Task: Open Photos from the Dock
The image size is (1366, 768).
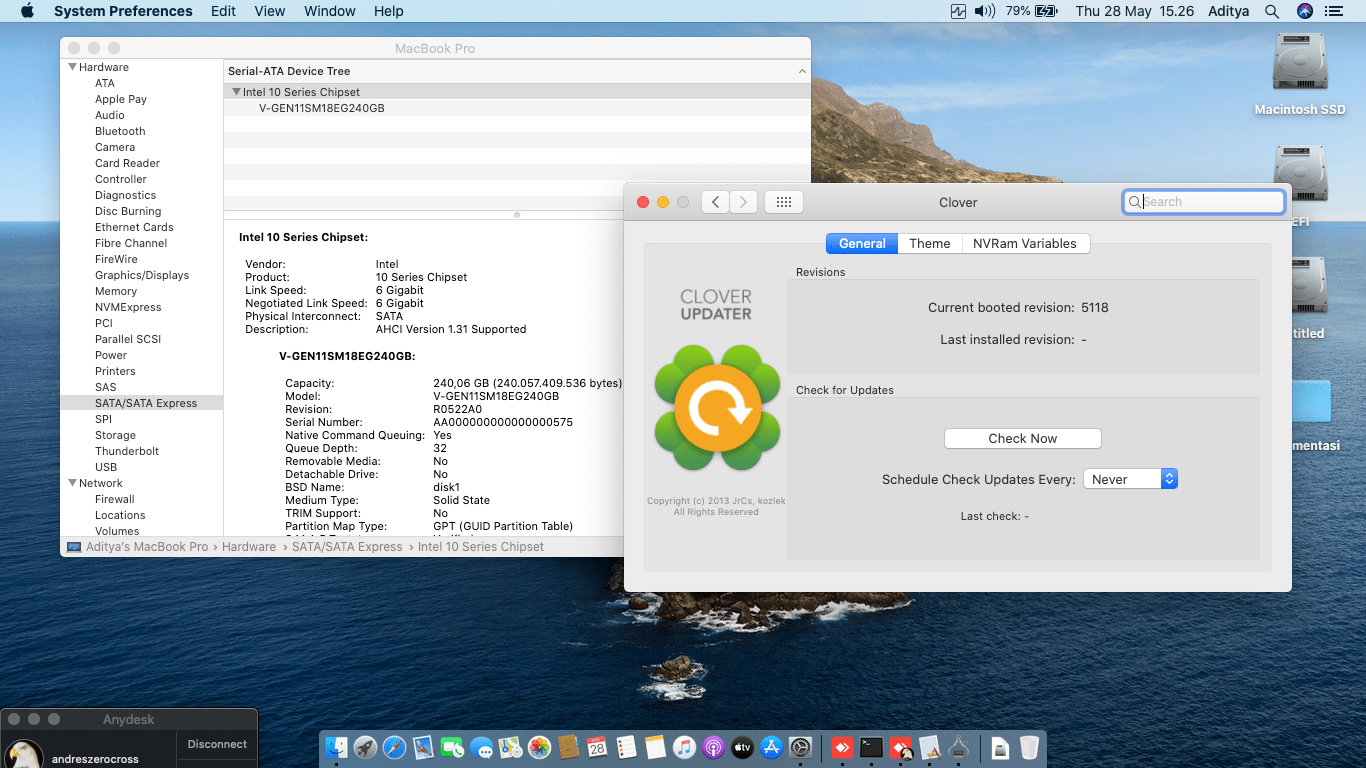Action: 540,747
